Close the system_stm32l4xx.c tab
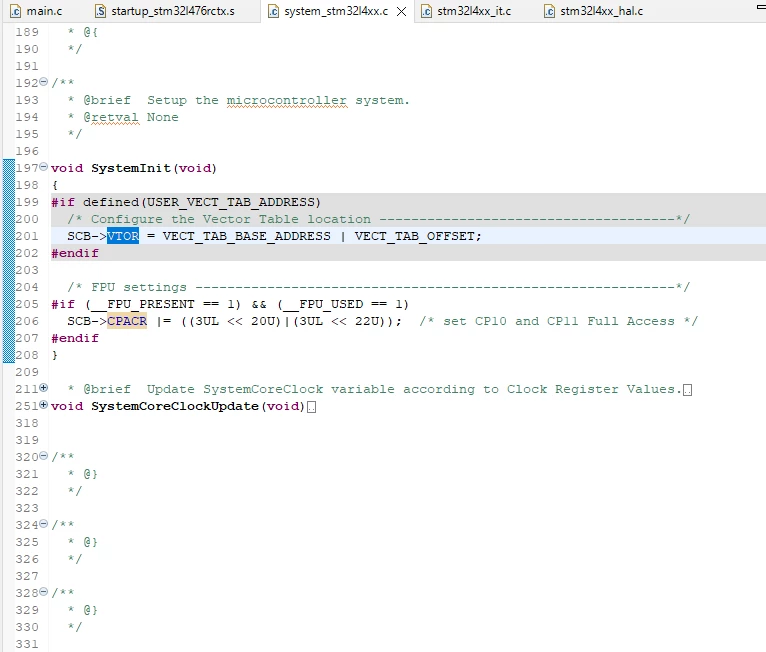Viewport: 766px width, 652px height. (x=402, y=11)
